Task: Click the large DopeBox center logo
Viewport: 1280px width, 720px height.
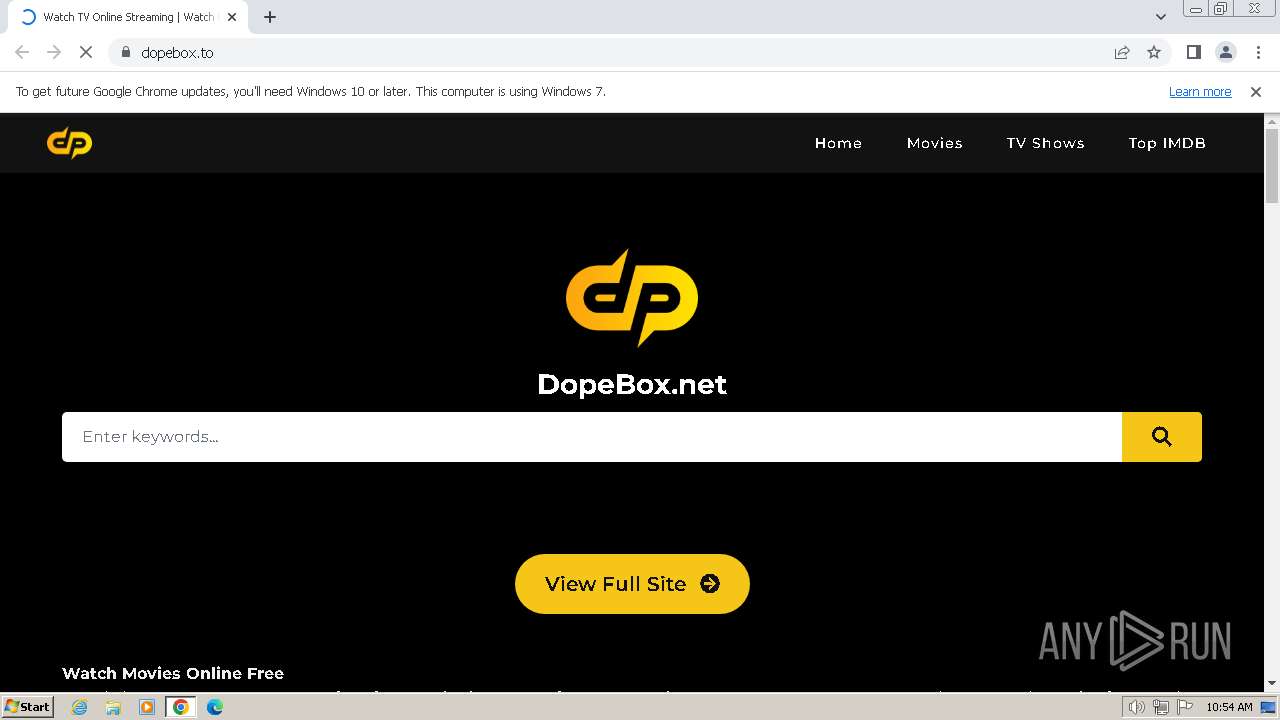Action: [632, 298]
